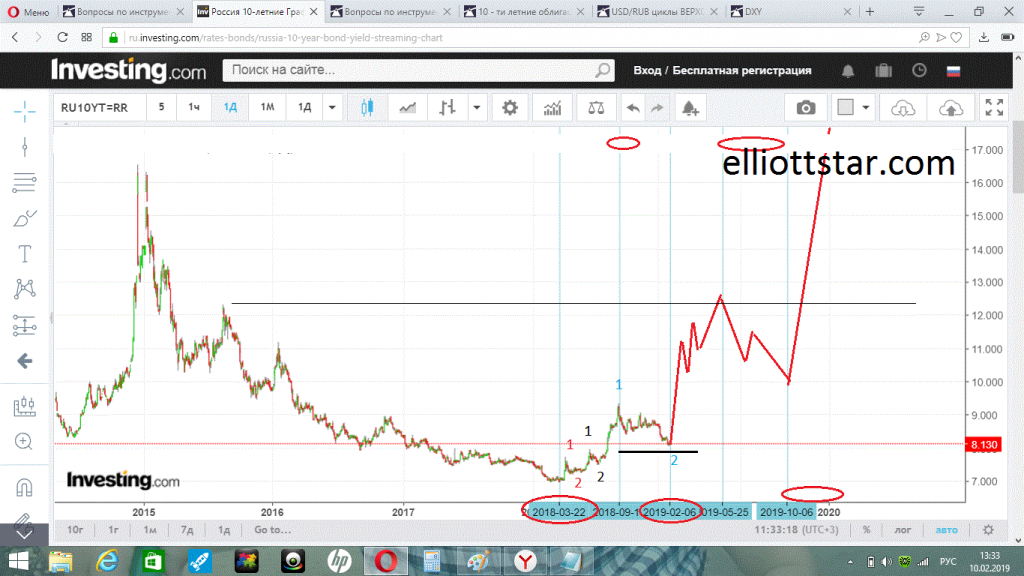
Task: Click Вход login link
Action: point(647,71)
